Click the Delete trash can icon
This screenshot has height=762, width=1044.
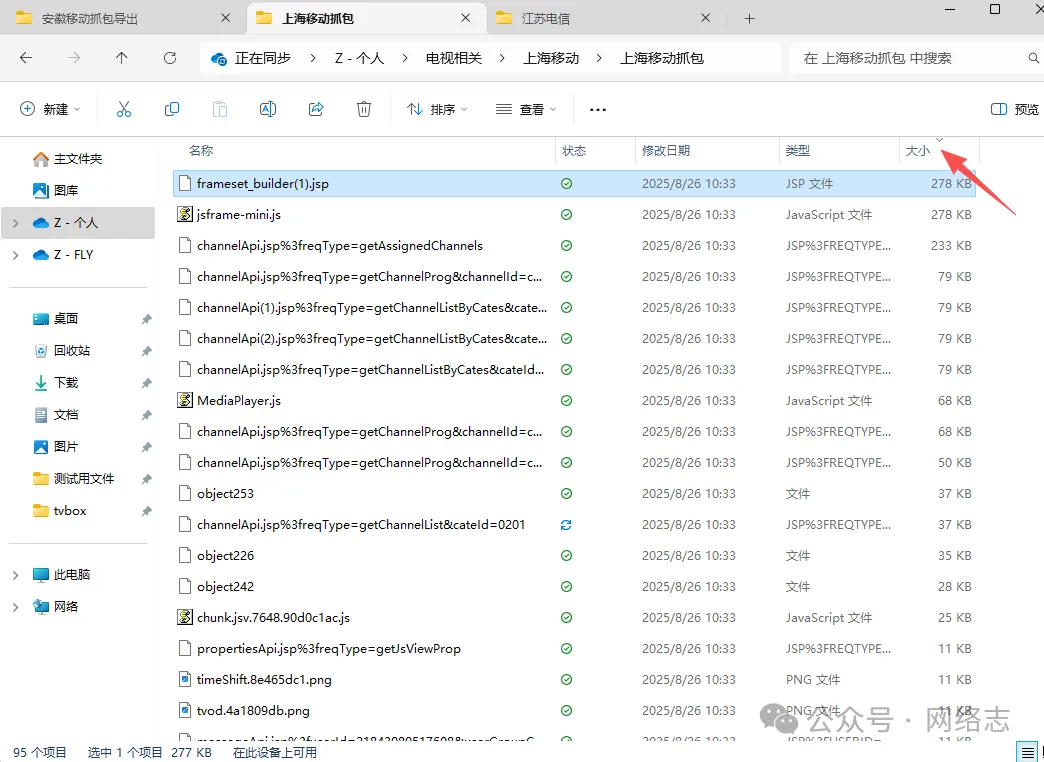(x=365, y=109)
